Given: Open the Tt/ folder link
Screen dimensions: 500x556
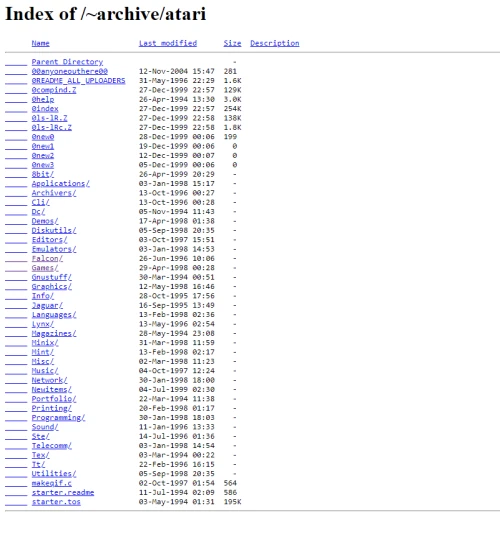Looking at the screenshot, I should pyautogui.click(x=38, y=465).
